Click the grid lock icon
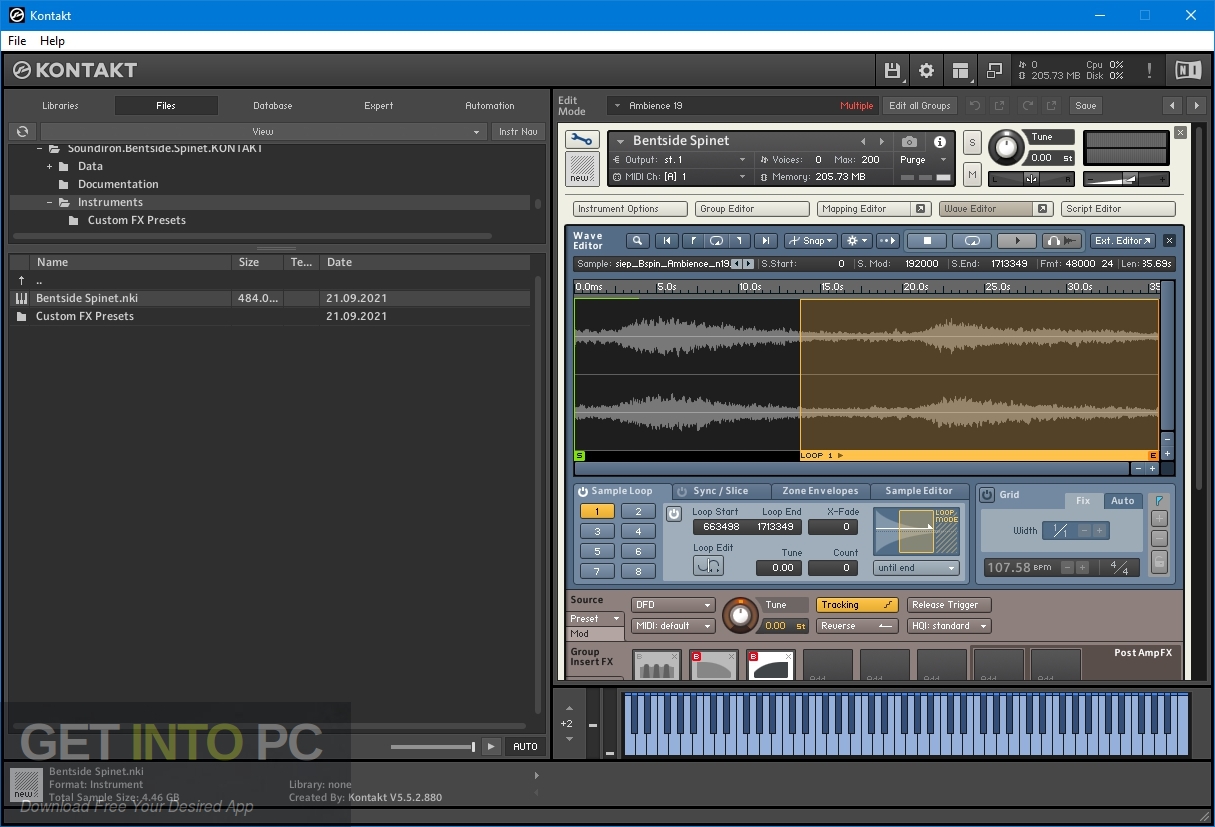This screenshot has height=827, width=1215. [1160, 561]
